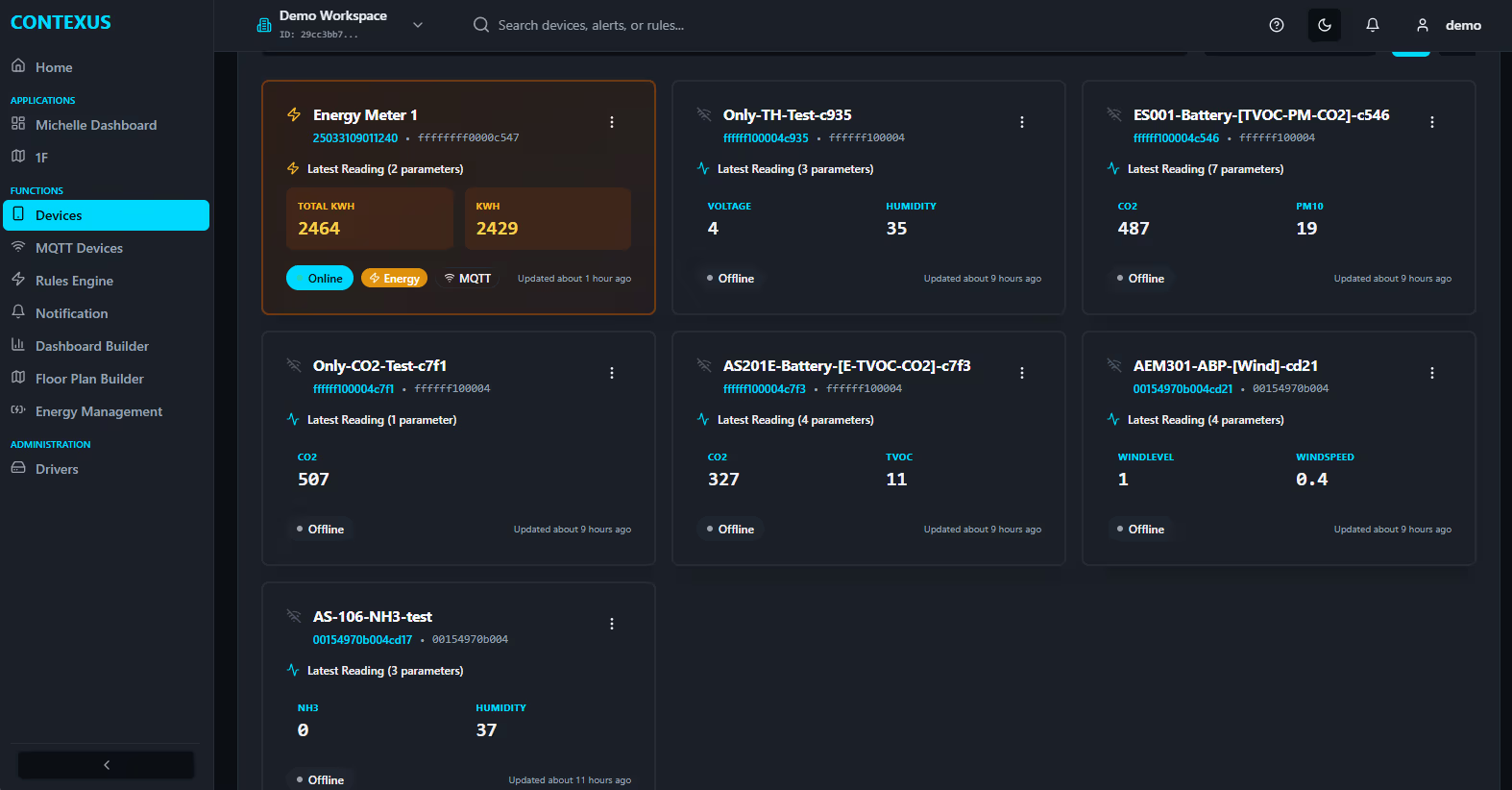Click device ID link 25033109011240

click(x=354, y=138)
